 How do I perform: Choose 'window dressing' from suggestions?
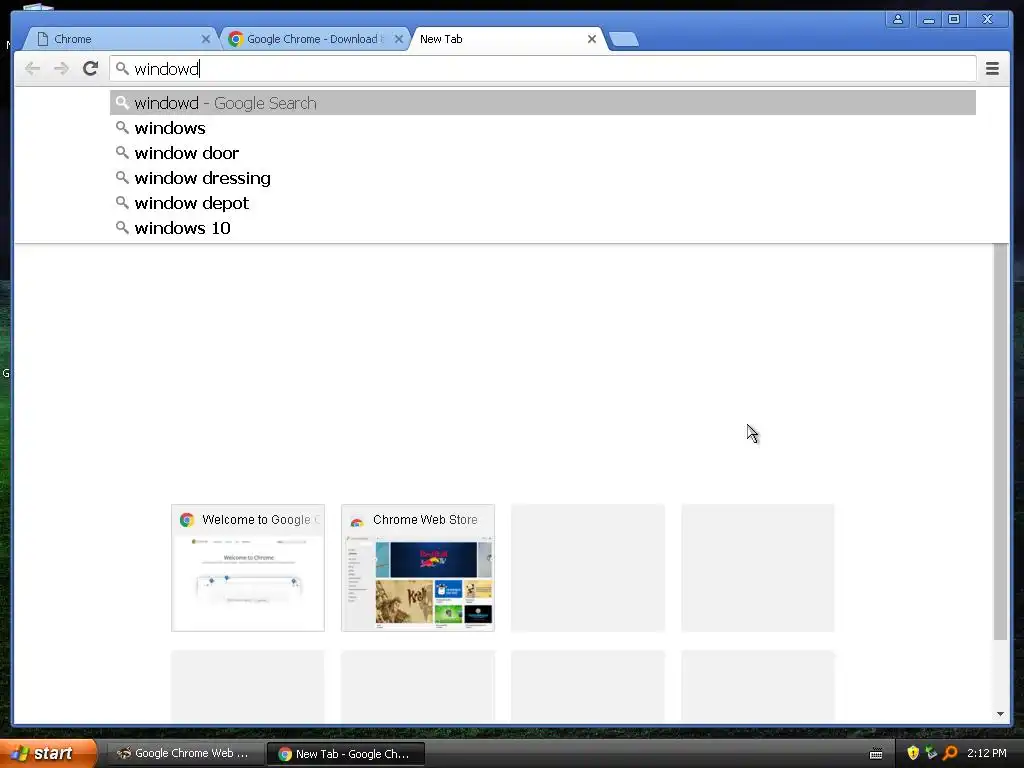coord(543,178)
